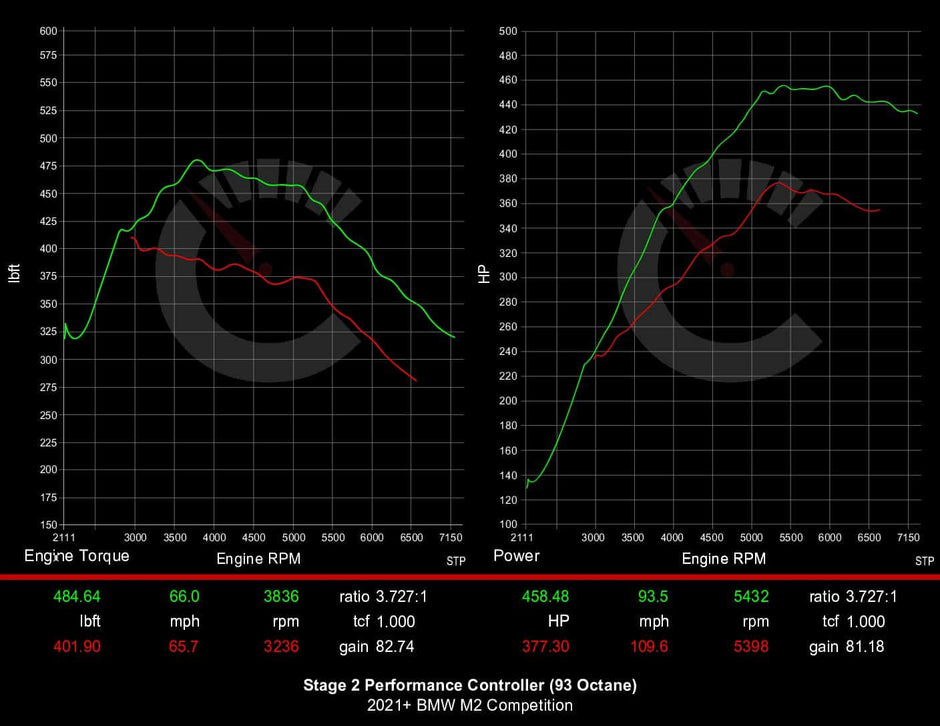Image resolution: width=940 pixels, height=726 pixels.
Task: Click the green rpm value 3836
Action: click(x=281, y=597)
